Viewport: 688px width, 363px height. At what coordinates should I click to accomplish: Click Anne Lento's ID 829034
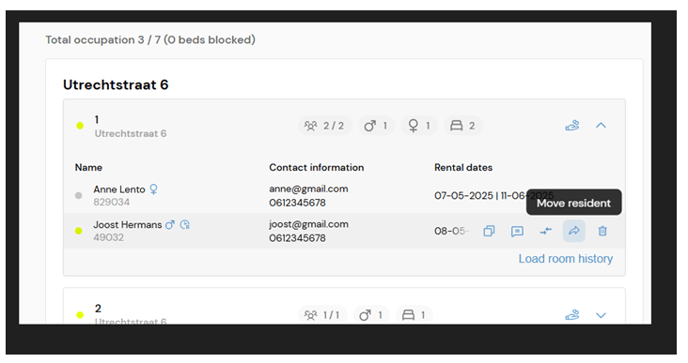tap(111, 202)
